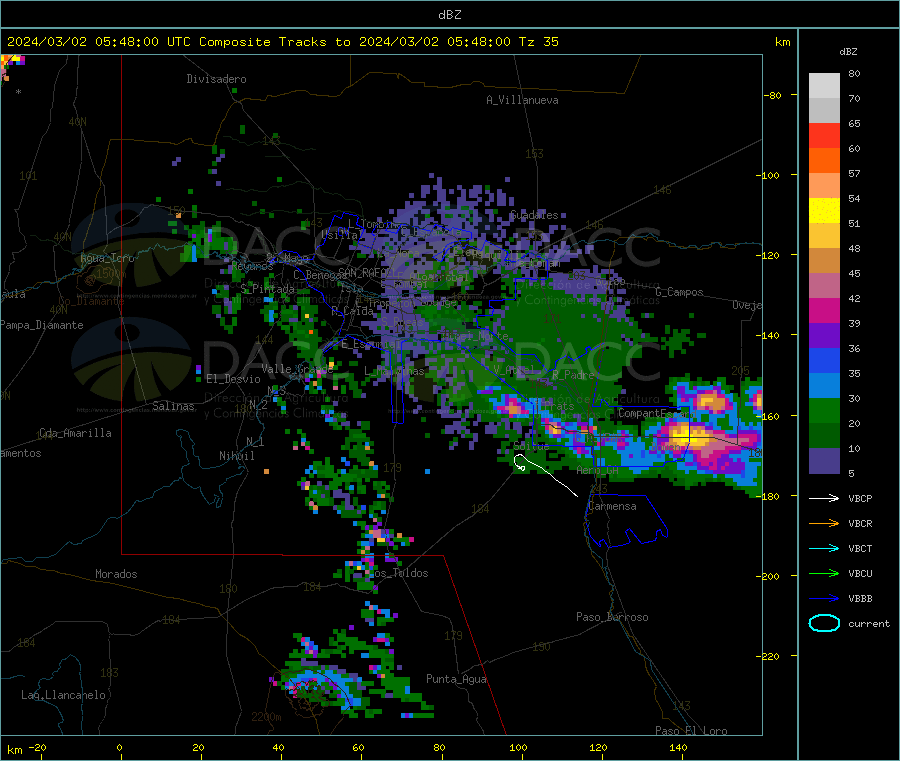The image size is (900, 761).
Task: Select the Aero_GH label
Action: point(597,470)
